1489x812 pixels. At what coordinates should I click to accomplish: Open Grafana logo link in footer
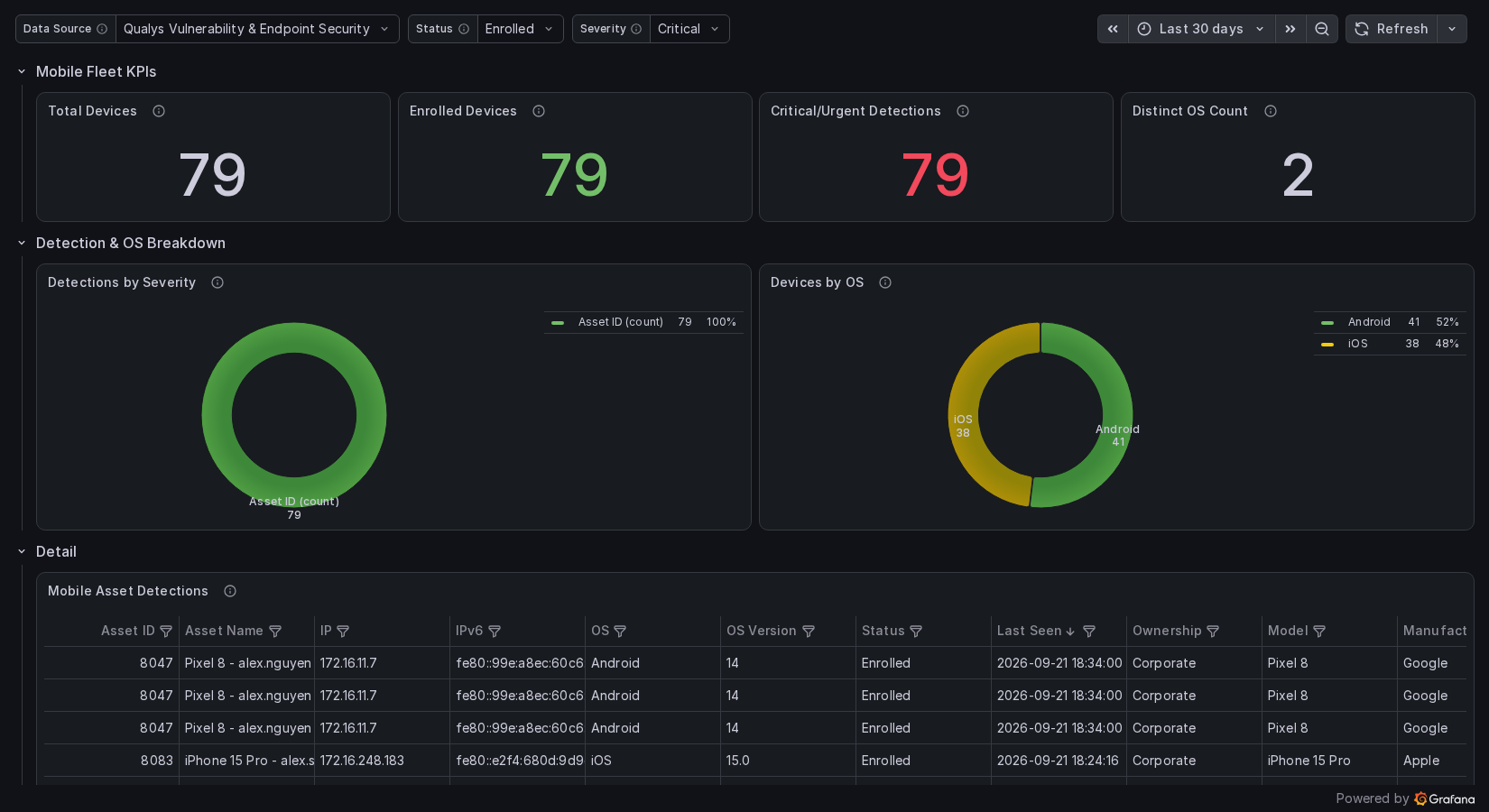(x=1445, y=798)
